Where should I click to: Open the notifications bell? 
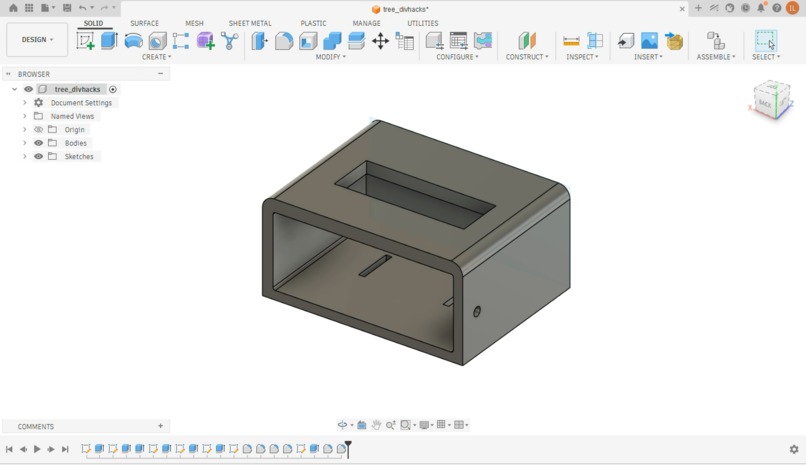coord(761,8)
